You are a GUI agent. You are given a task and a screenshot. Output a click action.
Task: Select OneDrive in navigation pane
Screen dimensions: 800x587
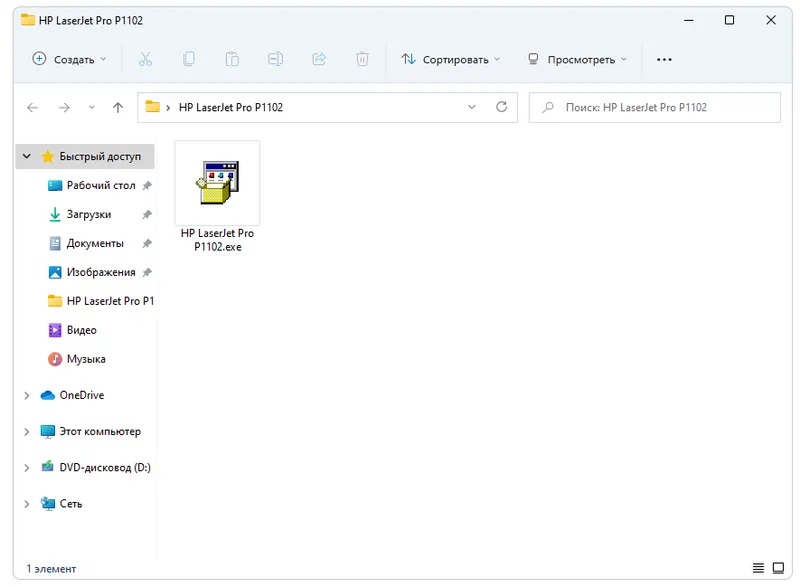[x=82, y=395]
